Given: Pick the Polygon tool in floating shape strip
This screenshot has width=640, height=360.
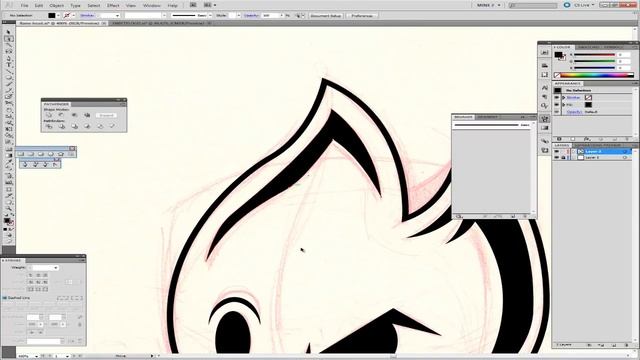Looking at the screenshot, I should pyautogui.click(x=51, y=154).
